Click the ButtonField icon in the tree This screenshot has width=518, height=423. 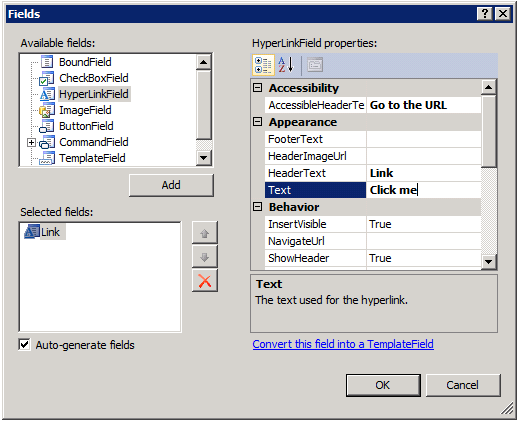point(47,126)
